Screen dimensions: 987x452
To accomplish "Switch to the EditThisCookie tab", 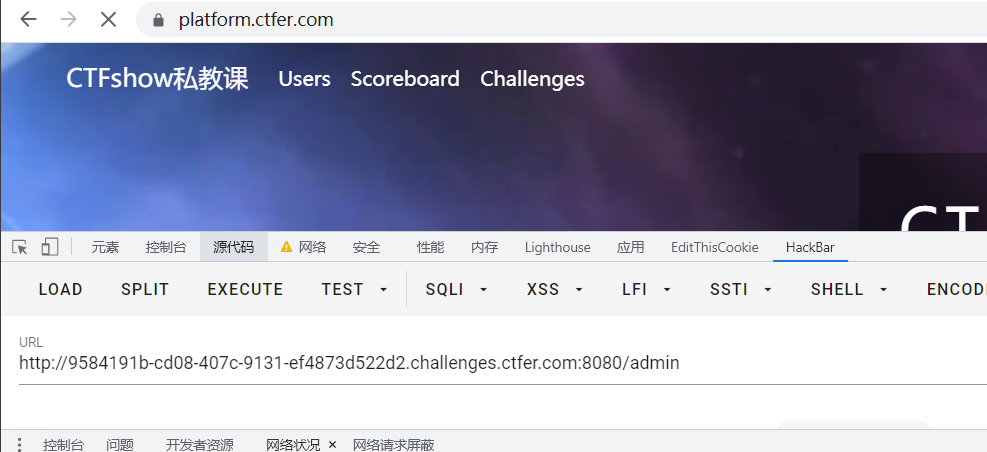I will coord(714,247).
